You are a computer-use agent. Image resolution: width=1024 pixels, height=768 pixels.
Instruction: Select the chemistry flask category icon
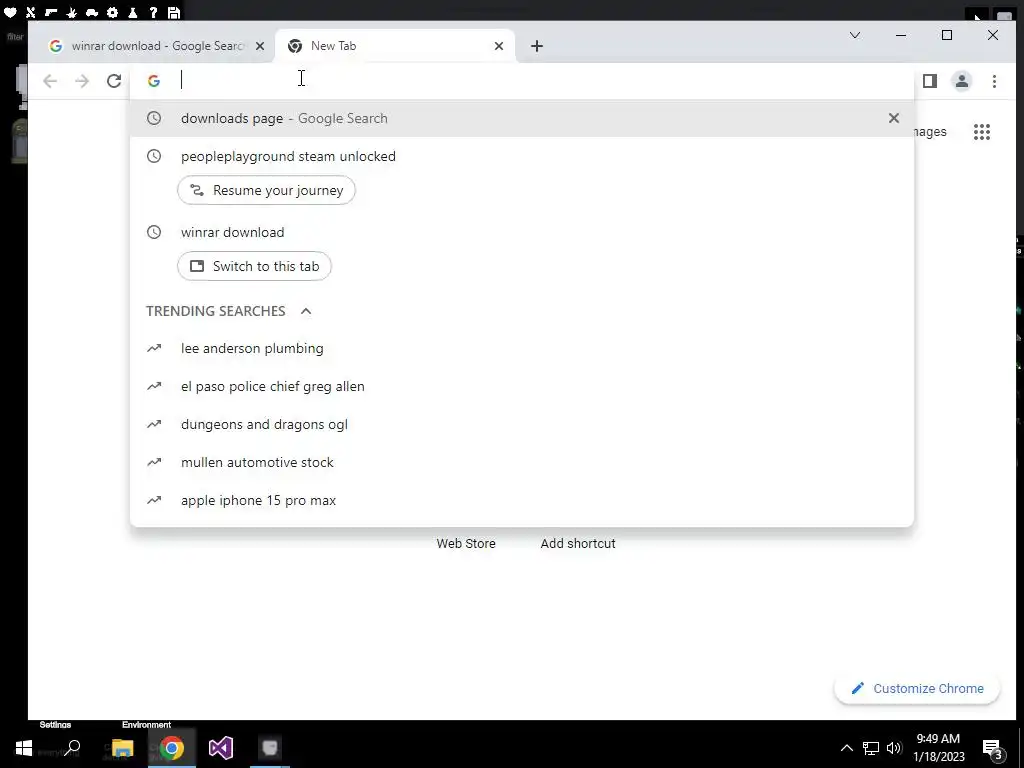coord(133,12)
